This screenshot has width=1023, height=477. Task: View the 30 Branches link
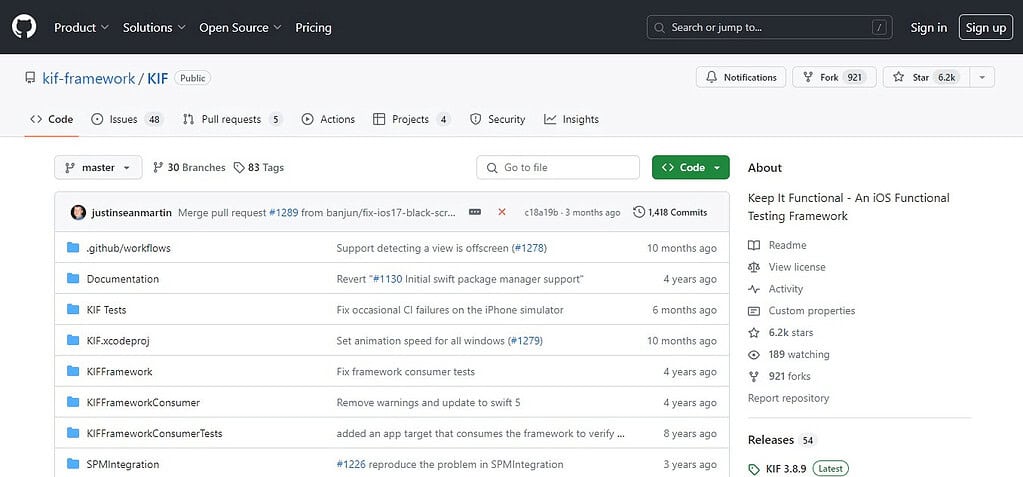coord(189,168)
